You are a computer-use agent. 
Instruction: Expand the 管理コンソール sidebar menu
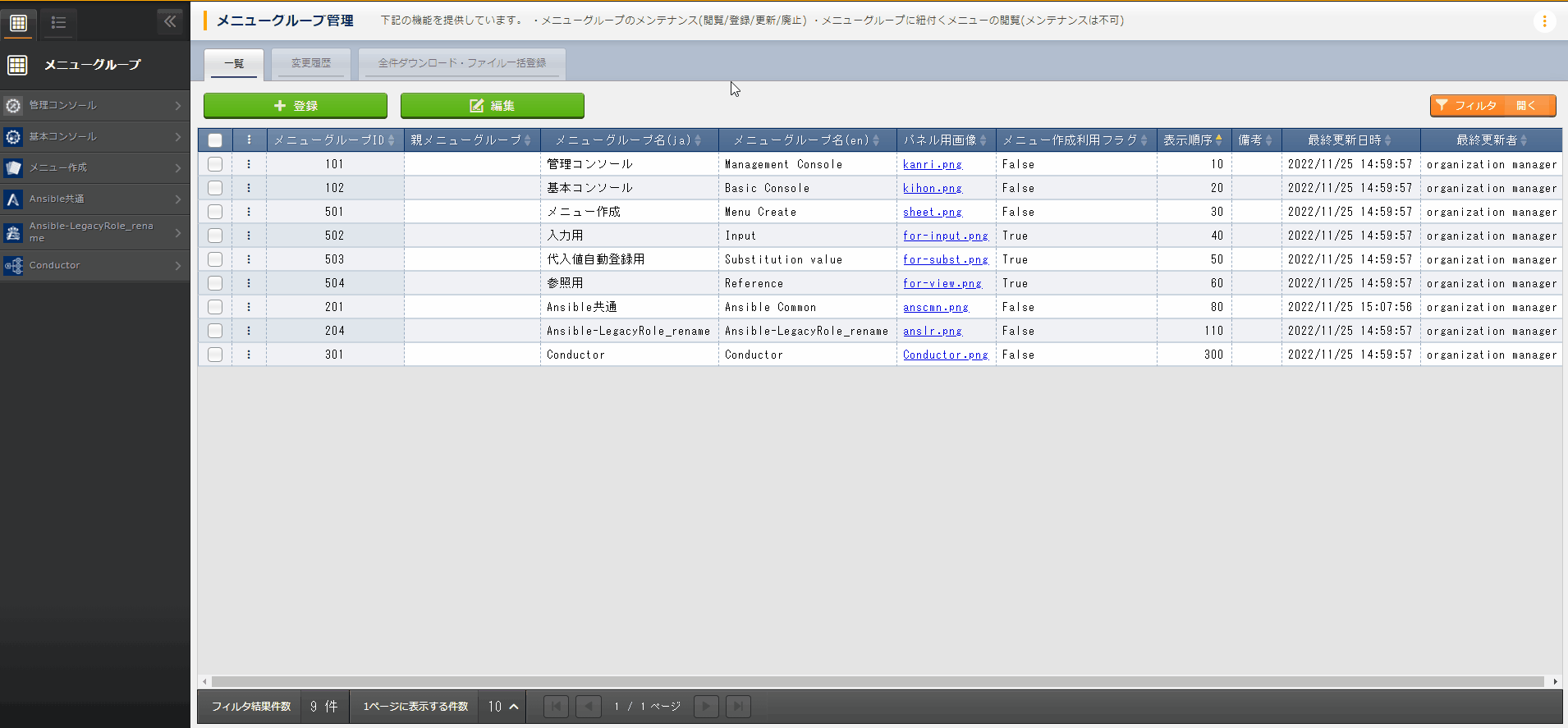(94, 105)
